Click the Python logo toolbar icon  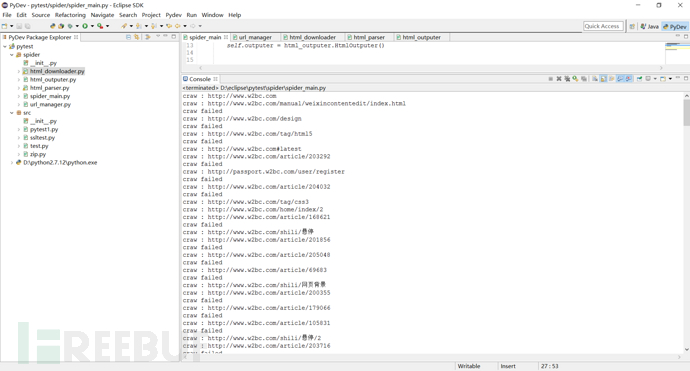[53, 26]
